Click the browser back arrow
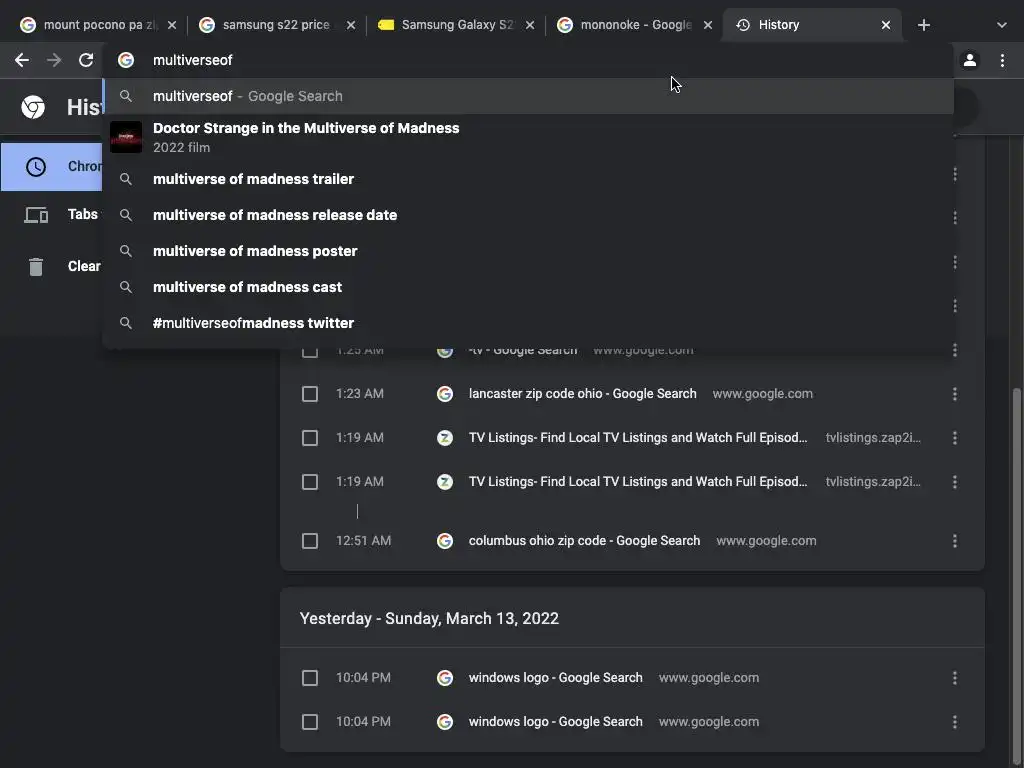The image size is (1024, 768). click(22, 60)
